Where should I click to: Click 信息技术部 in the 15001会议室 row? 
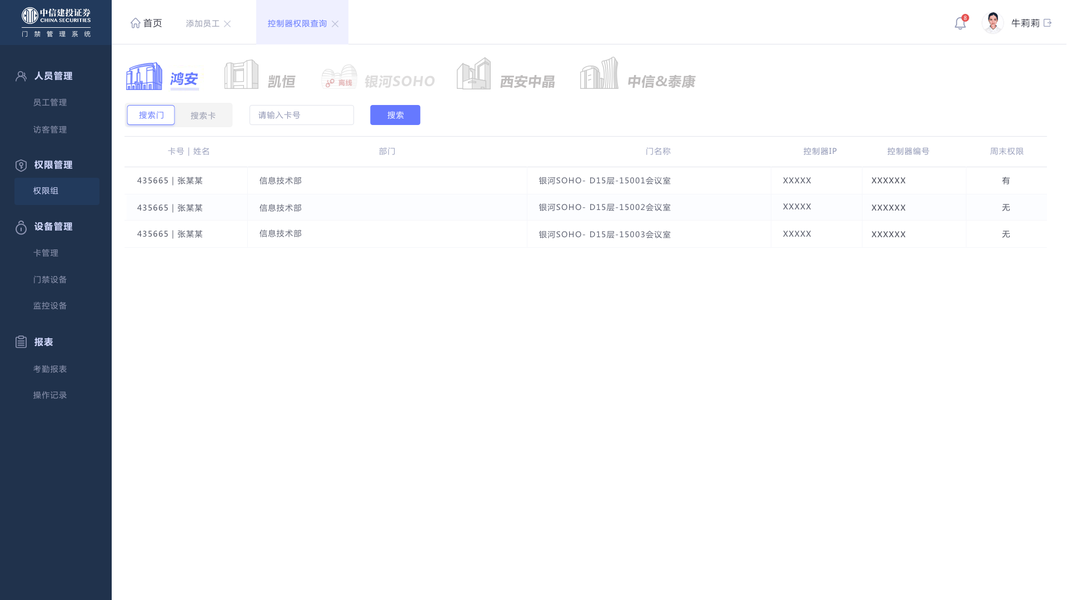280,181
